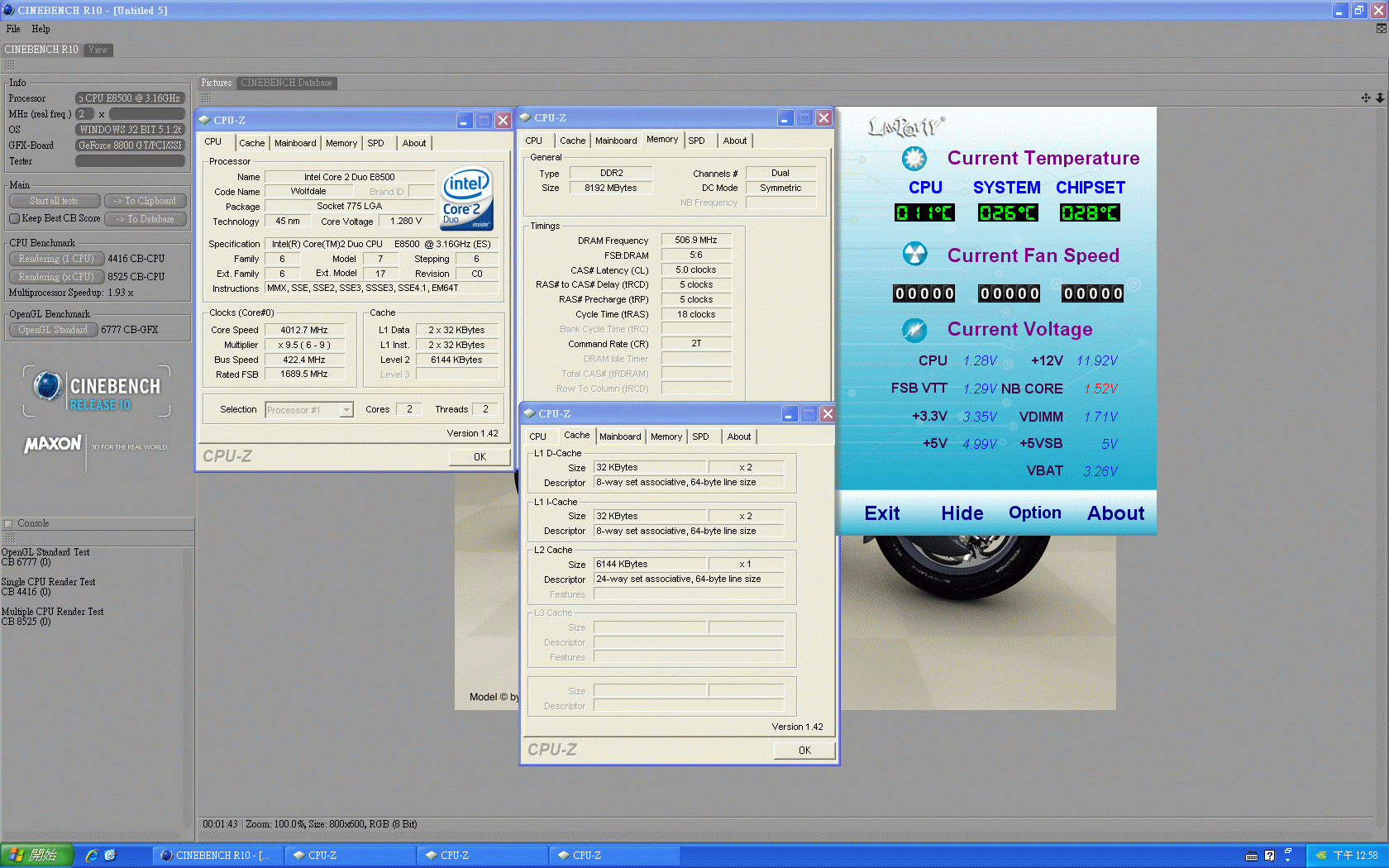The height and width of the screenshot is (868, 1389).
Task: Open Internet Explorer from quick launch
Action: coord(92,856)
